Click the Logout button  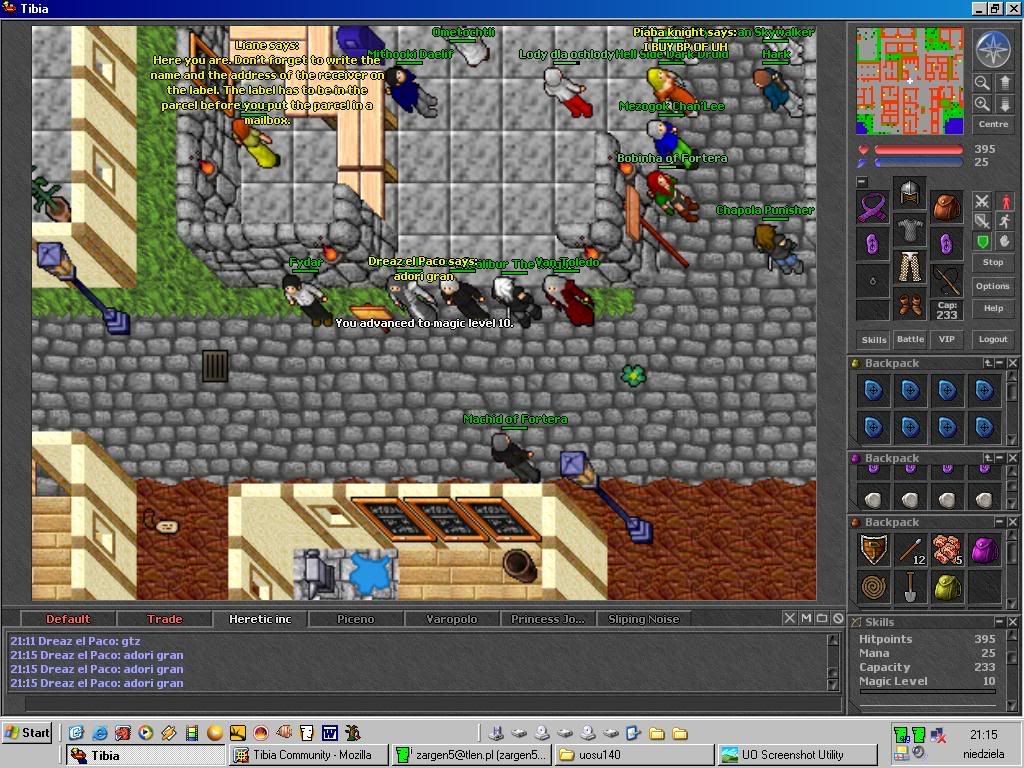(x=993, y=340)
